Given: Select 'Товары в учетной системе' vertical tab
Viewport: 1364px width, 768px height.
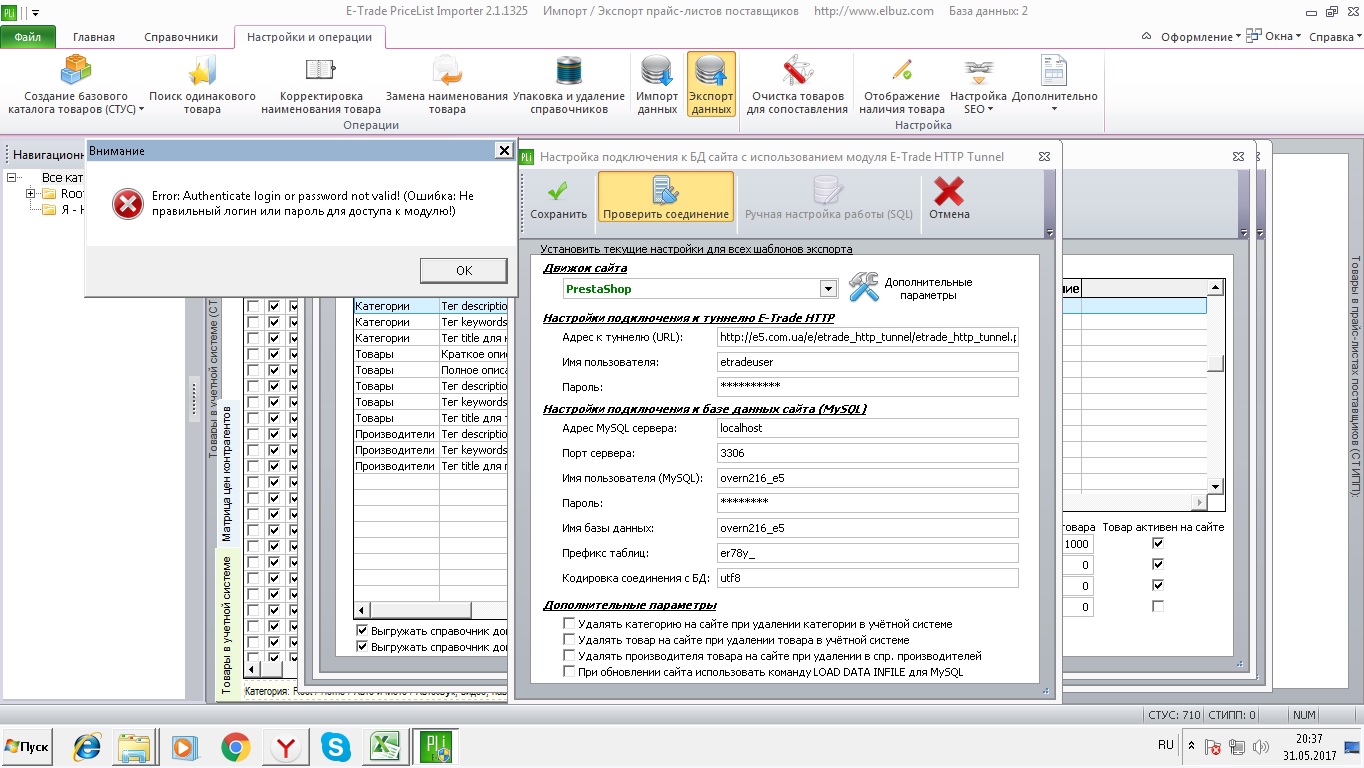Looking at the screenshot, I should coord(227,625).
